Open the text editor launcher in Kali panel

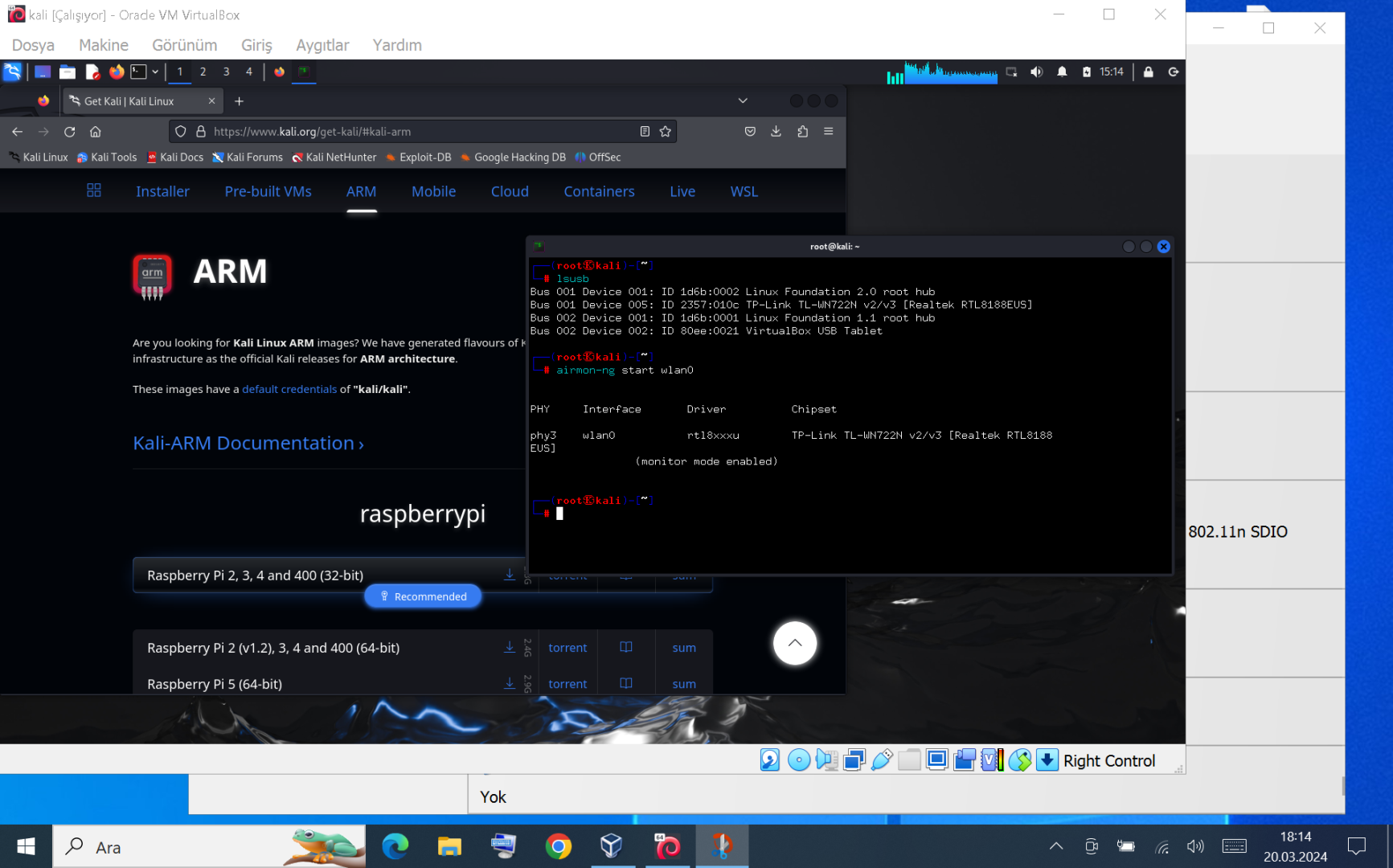tap(92, 72)
